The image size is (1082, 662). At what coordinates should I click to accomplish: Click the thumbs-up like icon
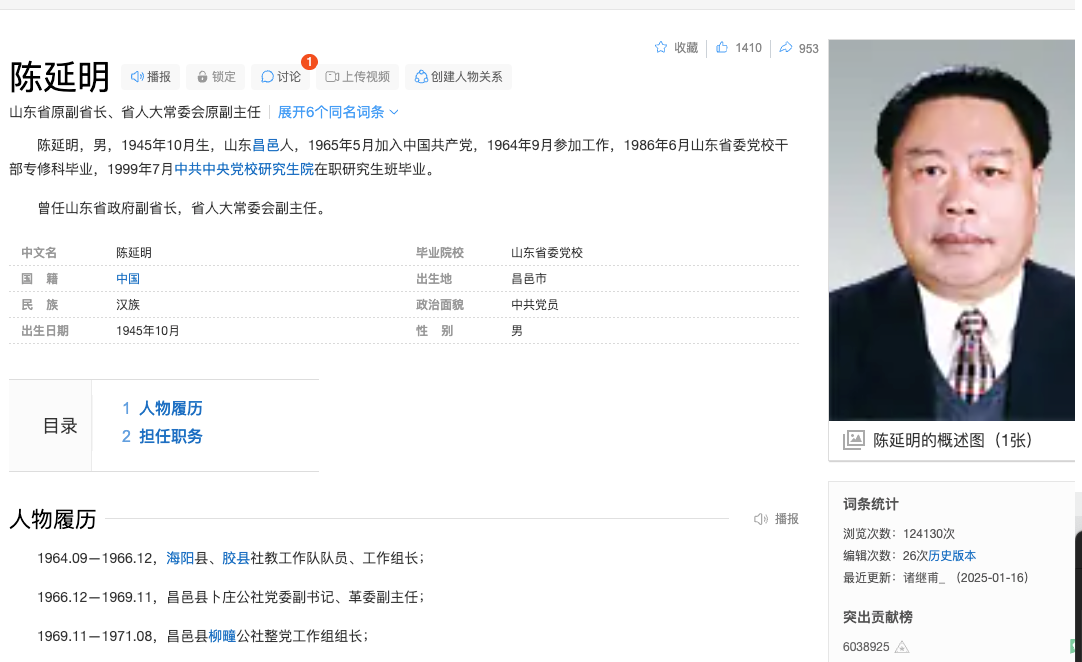point(722,48)
